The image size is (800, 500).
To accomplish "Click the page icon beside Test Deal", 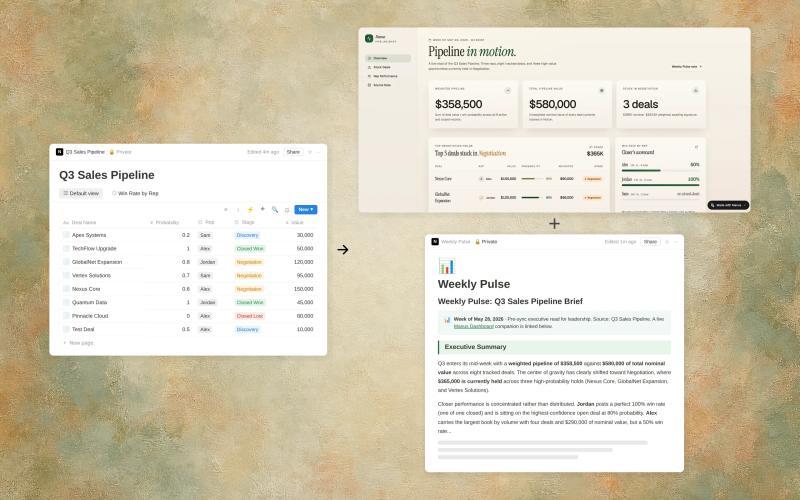I will coord(66,329).
